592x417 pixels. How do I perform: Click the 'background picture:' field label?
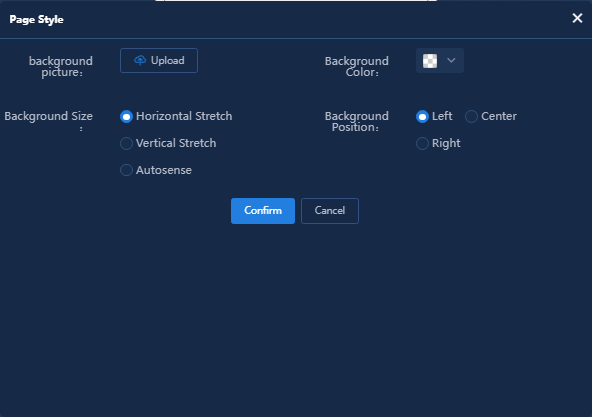click(x=61, y=66)
